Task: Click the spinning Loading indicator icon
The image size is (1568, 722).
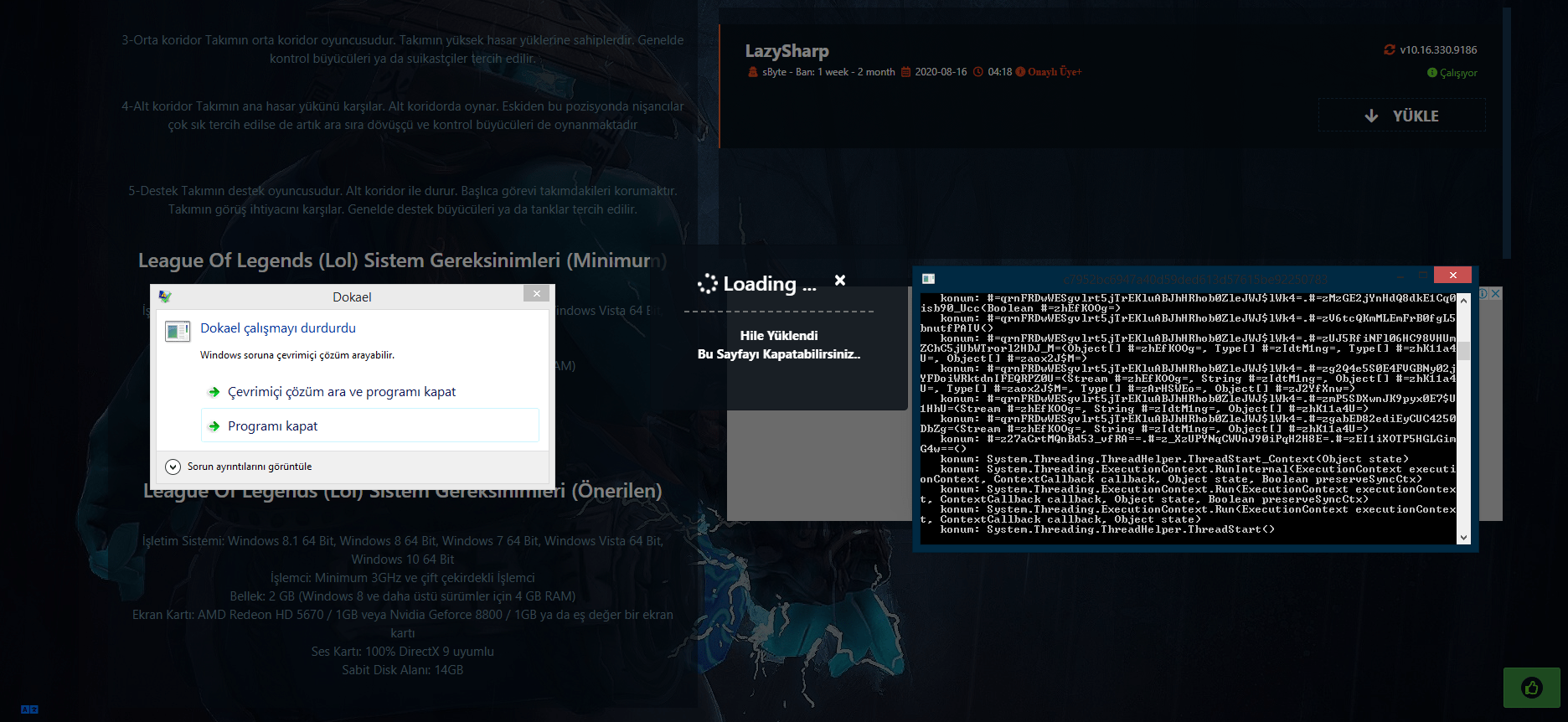Action: click(708, 284)
